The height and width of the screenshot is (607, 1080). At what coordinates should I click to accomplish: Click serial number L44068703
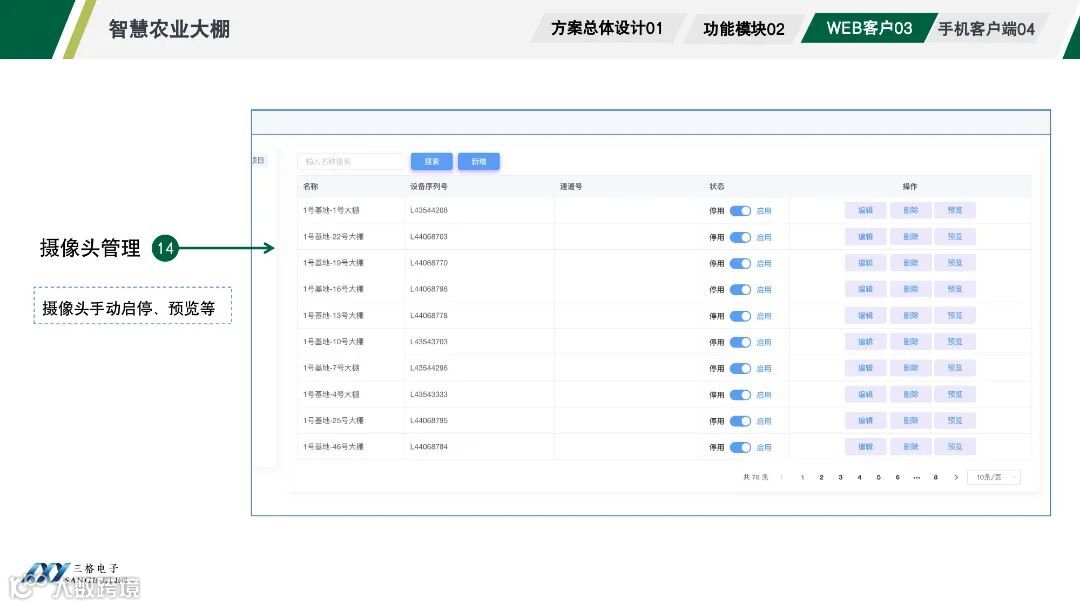click(x=428, y=236)
